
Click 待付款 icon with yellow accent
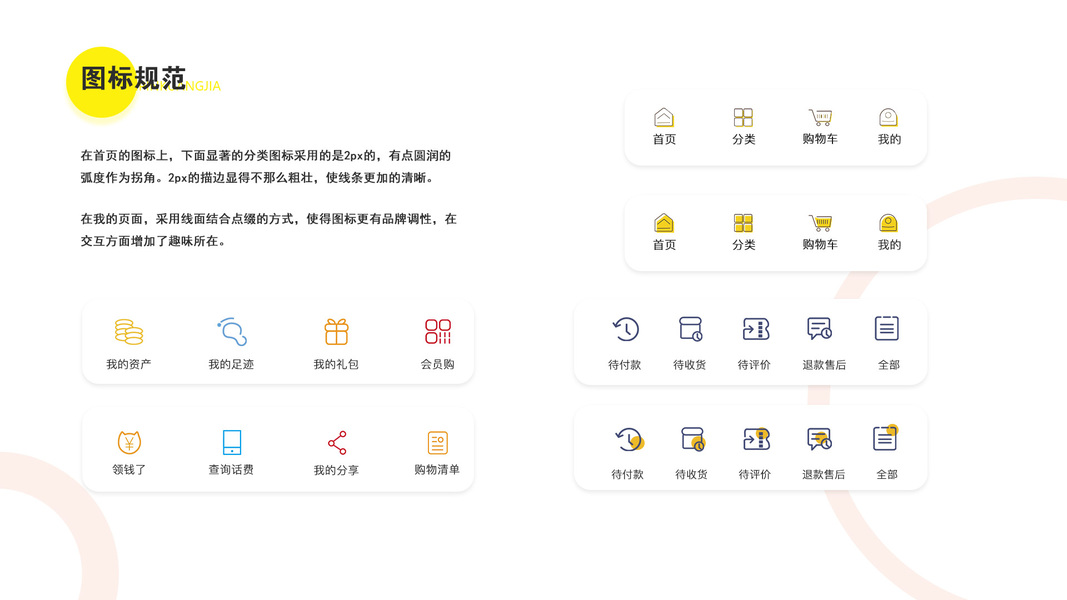[x=629, y=439]
